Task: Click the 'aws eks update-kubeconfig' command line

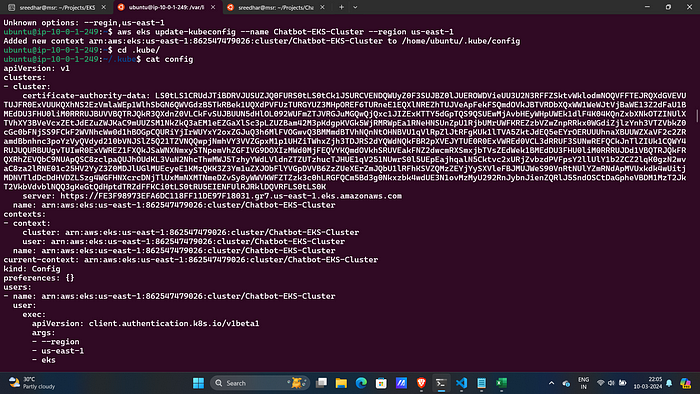Action: point(285,32)
